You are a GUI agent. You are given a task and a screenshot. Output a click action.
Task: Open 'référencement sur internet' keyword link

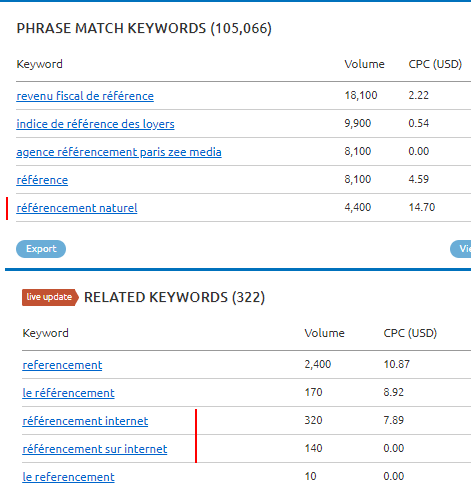point(95,449)
